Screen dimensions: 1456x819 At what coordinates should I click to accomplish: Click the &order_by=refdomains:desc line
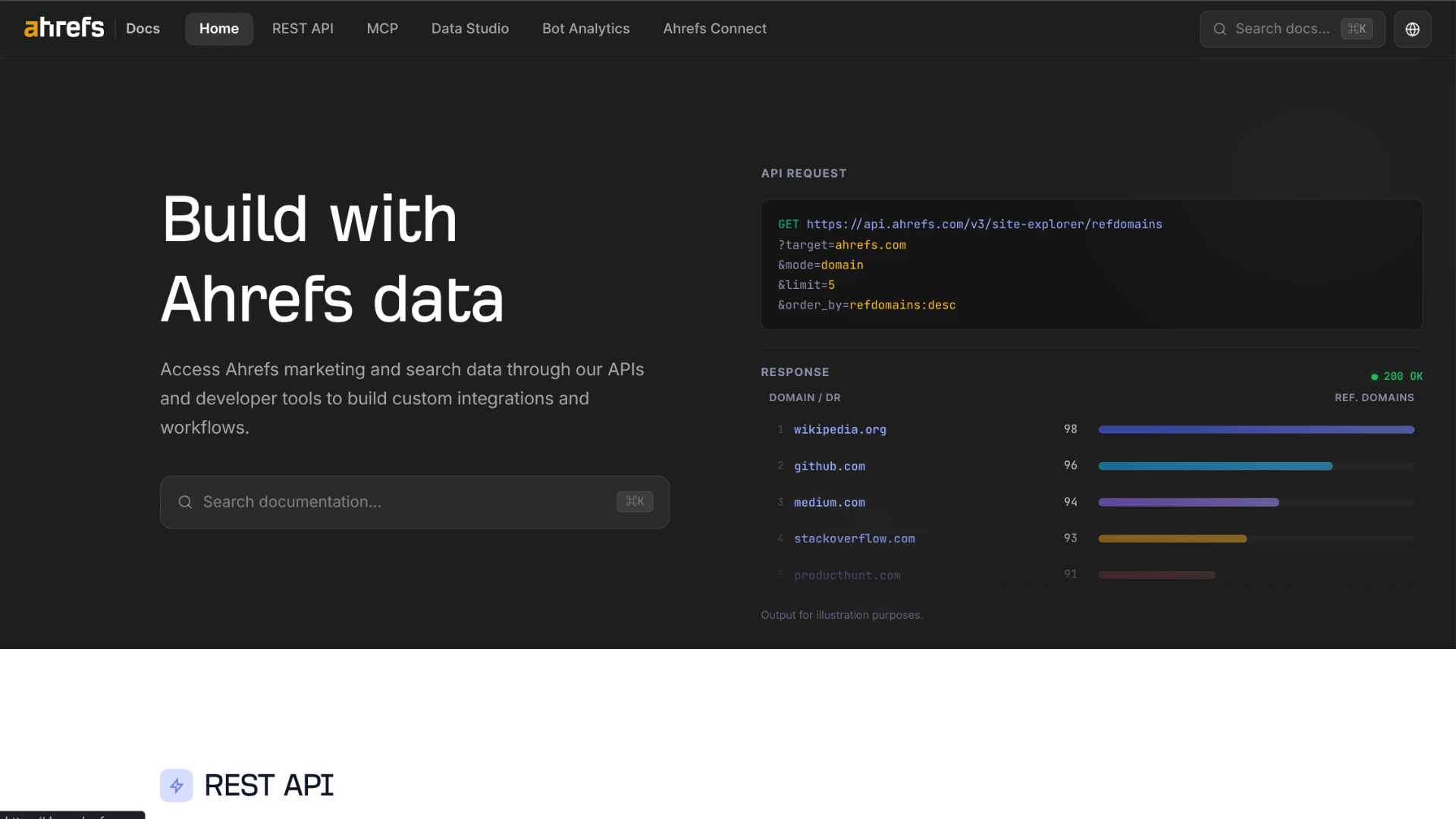click(867, 305)
